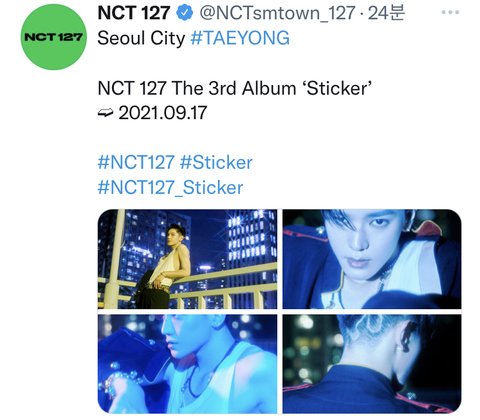Open the #NCT127 hashtag
Image resolution: width=480 pixels, height=420 pixels.
click(x=136, y=162)
